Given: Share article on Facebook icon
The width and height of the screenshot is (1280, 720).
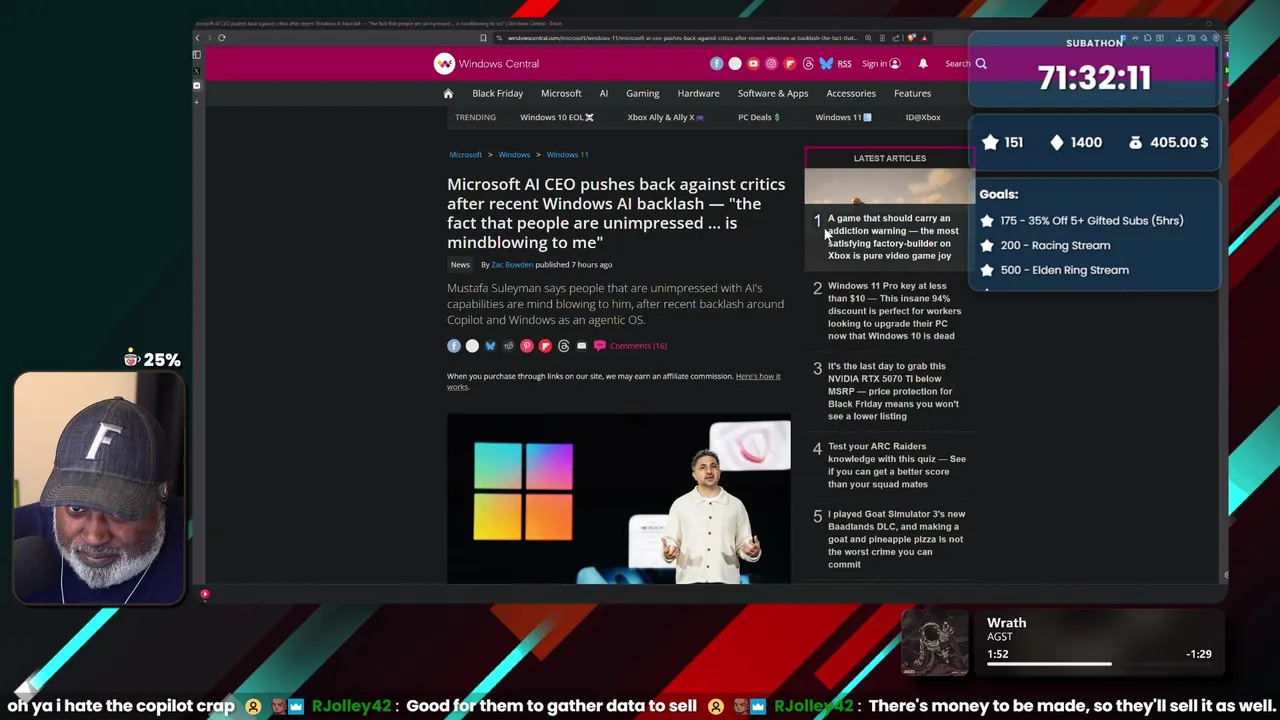Looking at the screenshot, I should tap(454, 346).
